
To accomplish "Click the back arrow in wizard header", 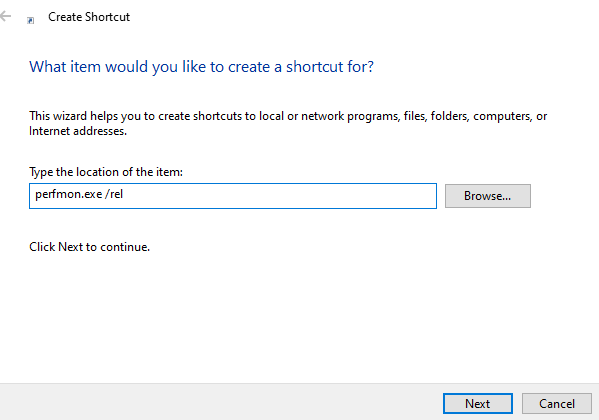I will [x=5, y=16].
